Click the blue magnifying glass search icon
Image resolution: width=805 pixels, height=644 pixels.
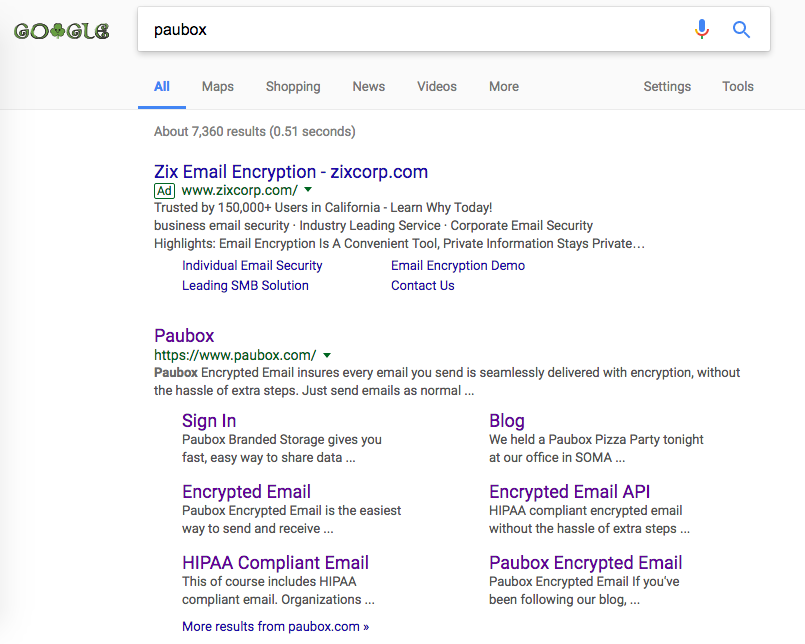coord(741,30)
